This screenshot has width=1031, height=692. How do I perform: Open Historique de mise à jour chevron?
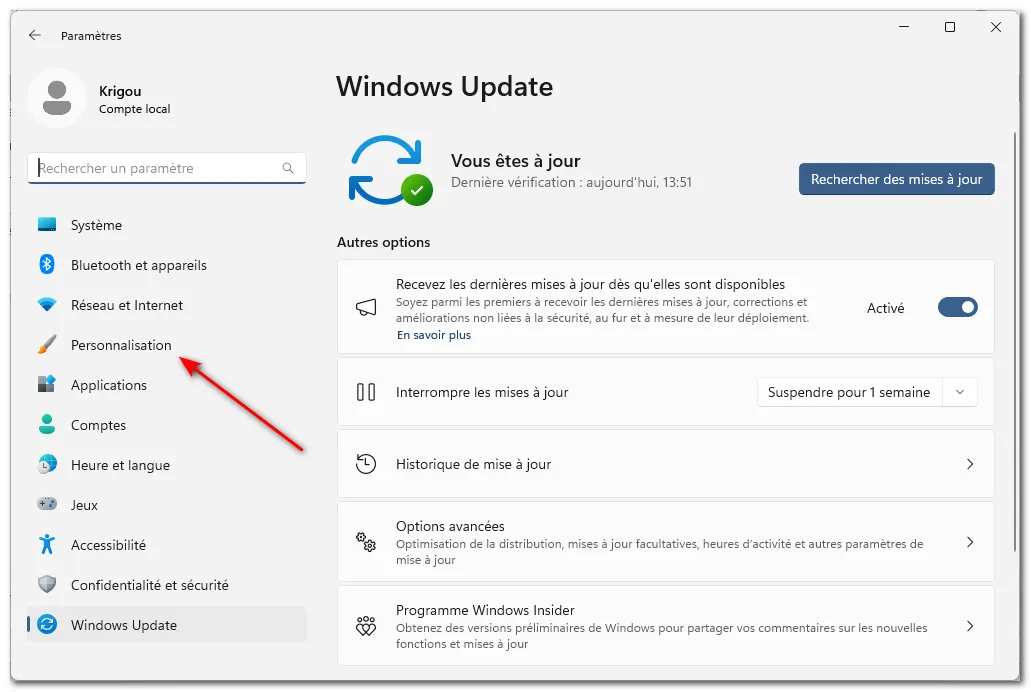970,464
